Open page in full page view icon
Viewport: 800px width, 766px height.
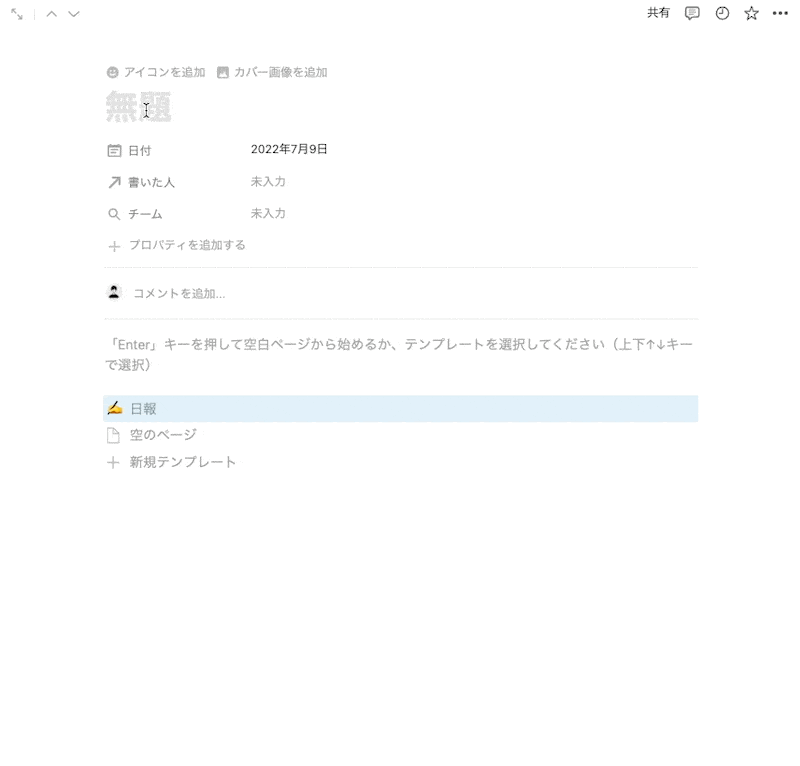click(17, 14)
